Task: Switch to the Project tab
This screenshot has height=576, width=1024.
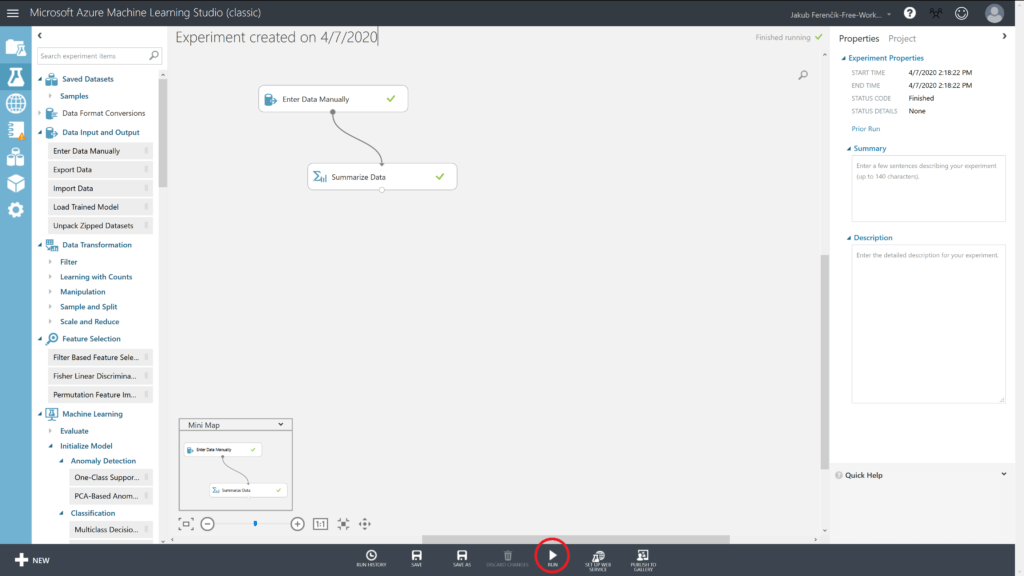Action: (902, 39)
